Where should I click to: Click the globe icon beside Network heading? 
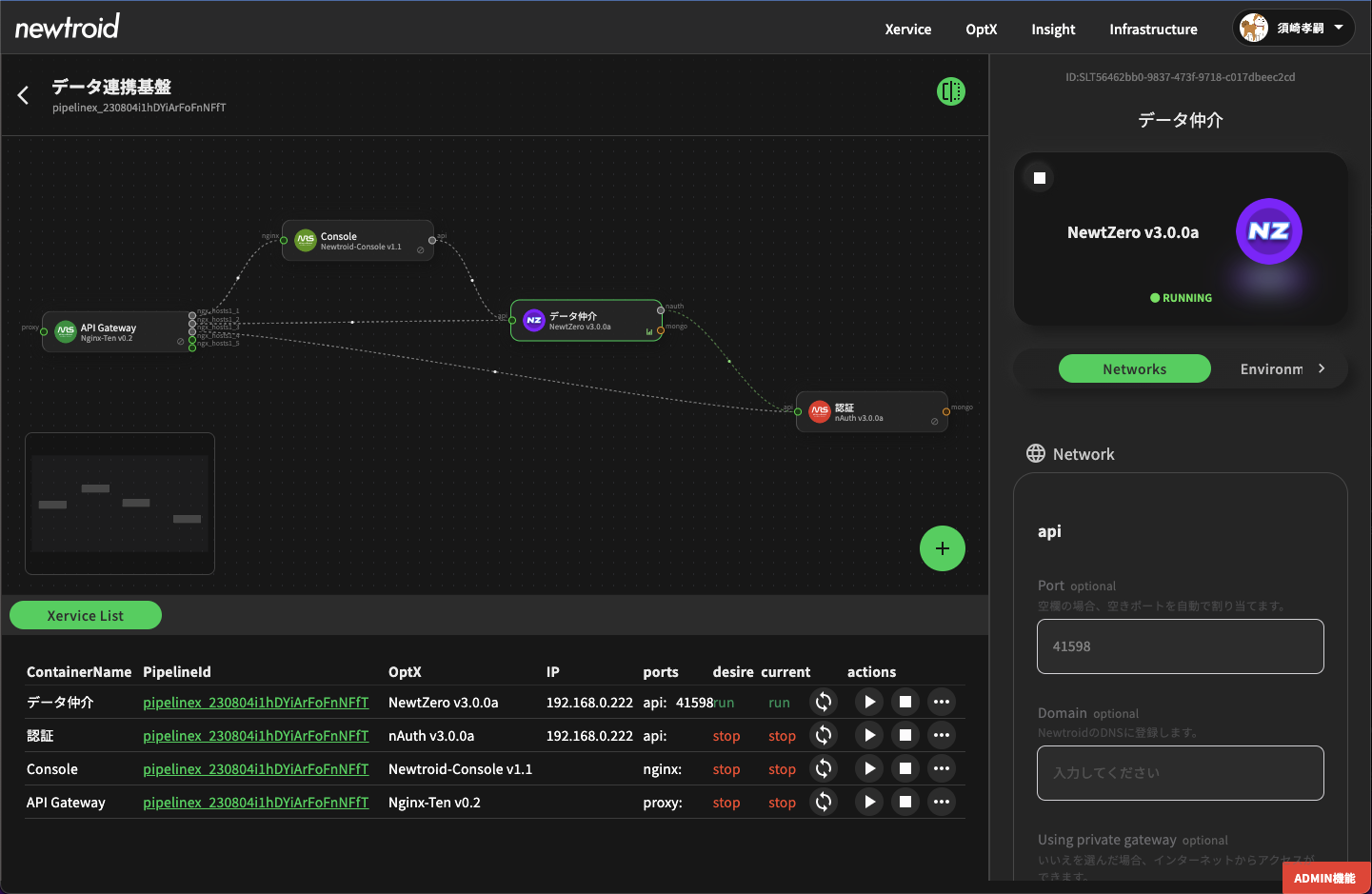click(x=1036, y=453)
